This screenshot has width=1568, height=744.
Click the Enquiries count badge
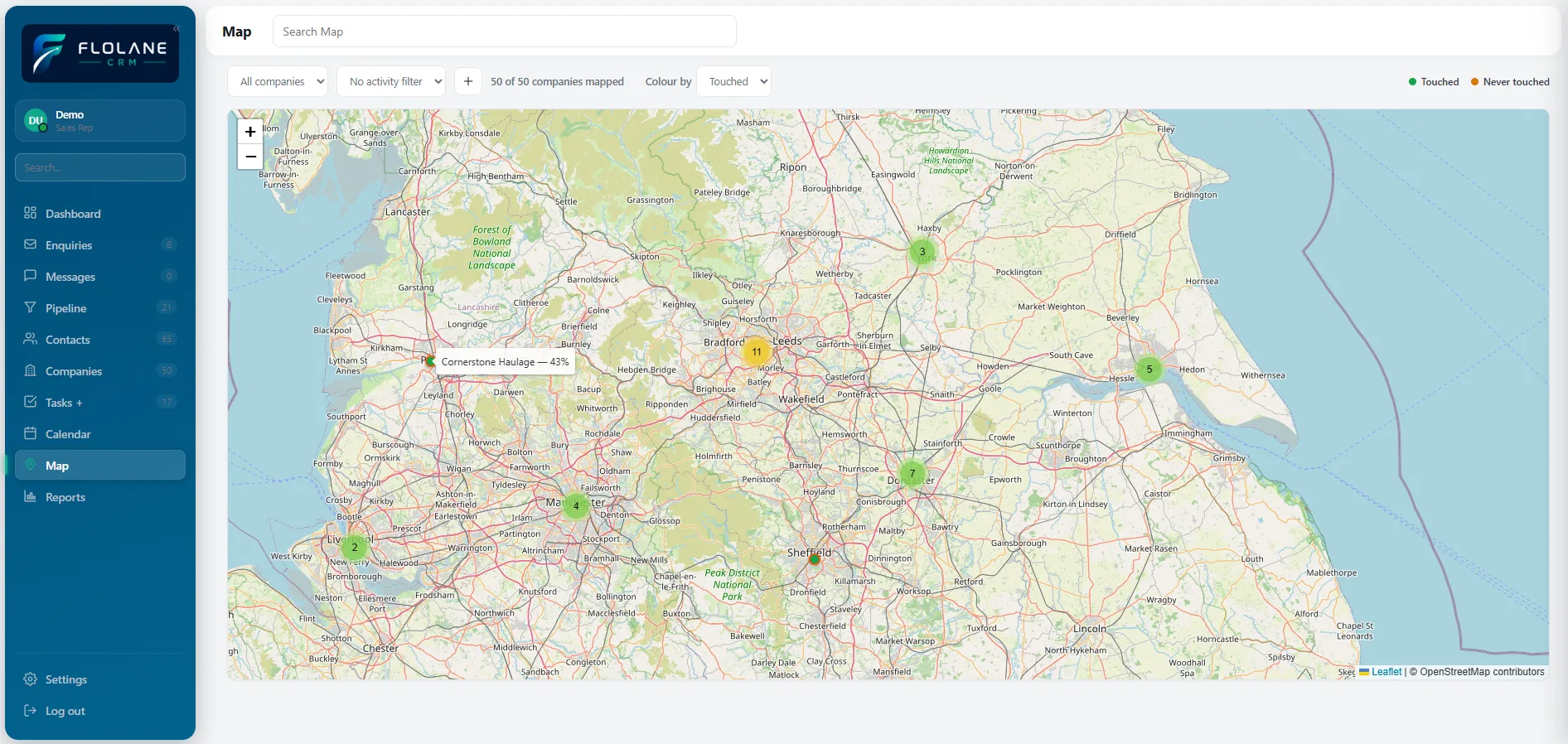169,244
